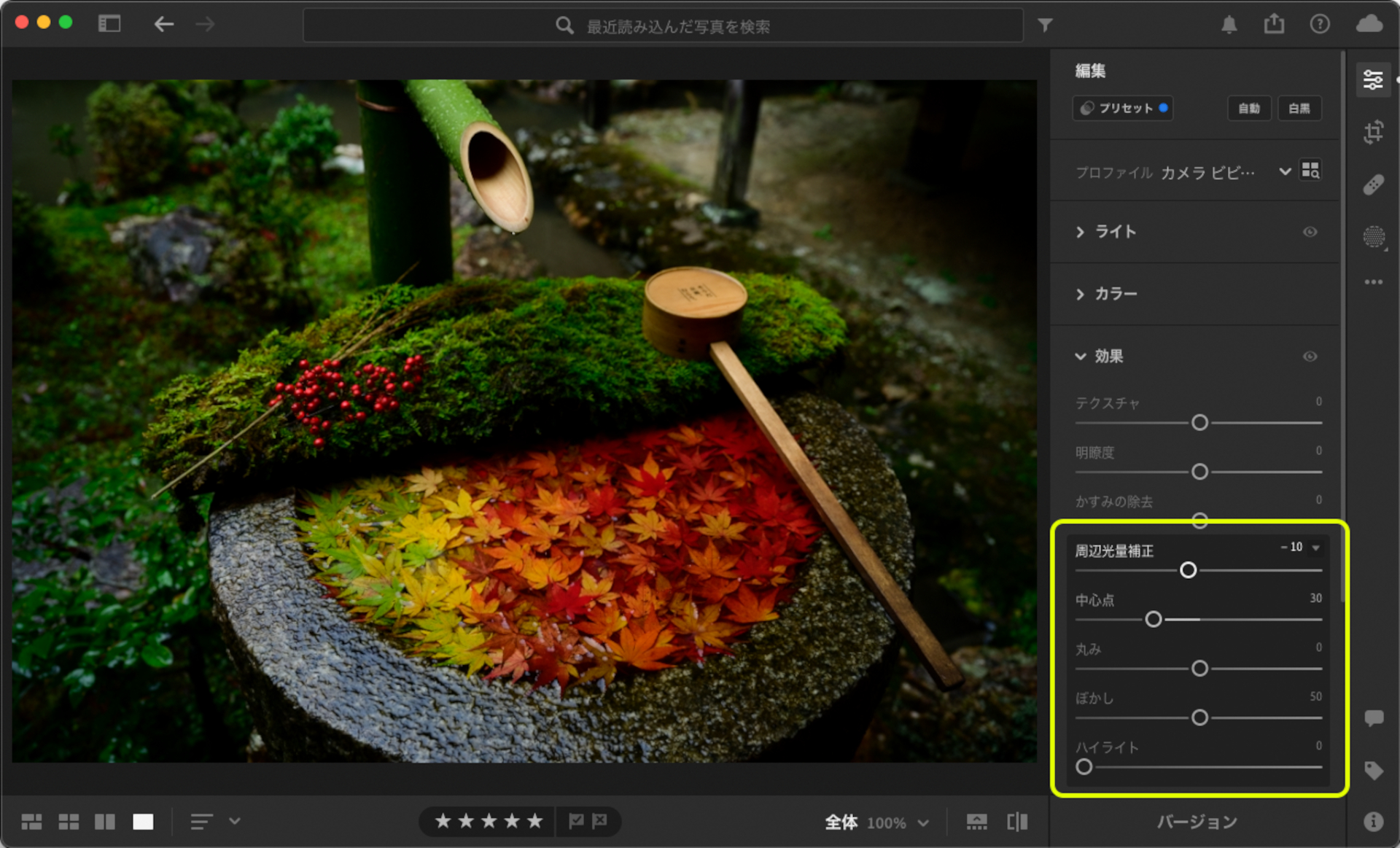Open the keywords tag panel
Screen dimensions: 1400x848
(x=1374, y=770)
